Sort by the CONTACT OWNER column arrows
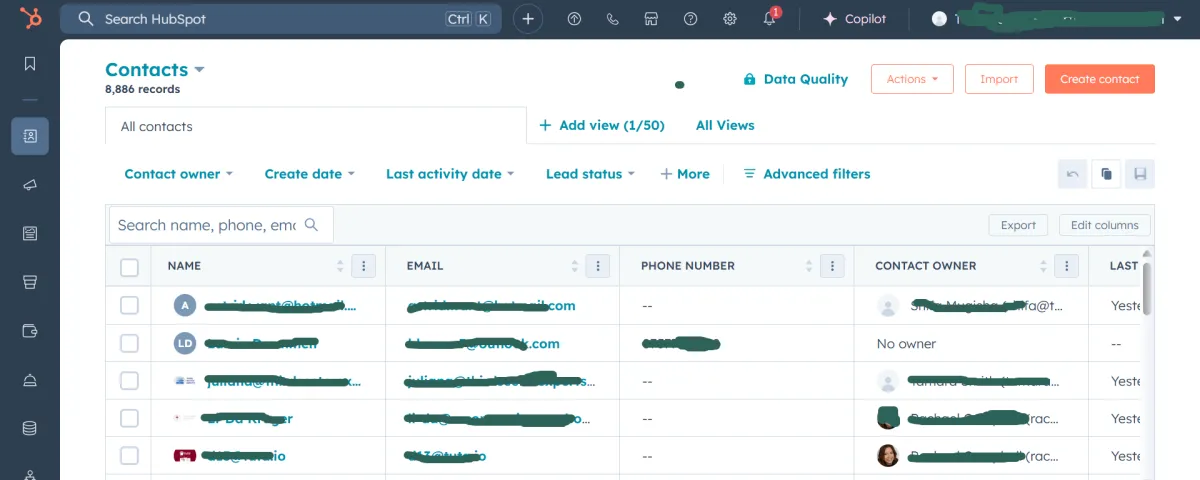The height and width of the screenshot is (480, 1200). pos(1043,266)
